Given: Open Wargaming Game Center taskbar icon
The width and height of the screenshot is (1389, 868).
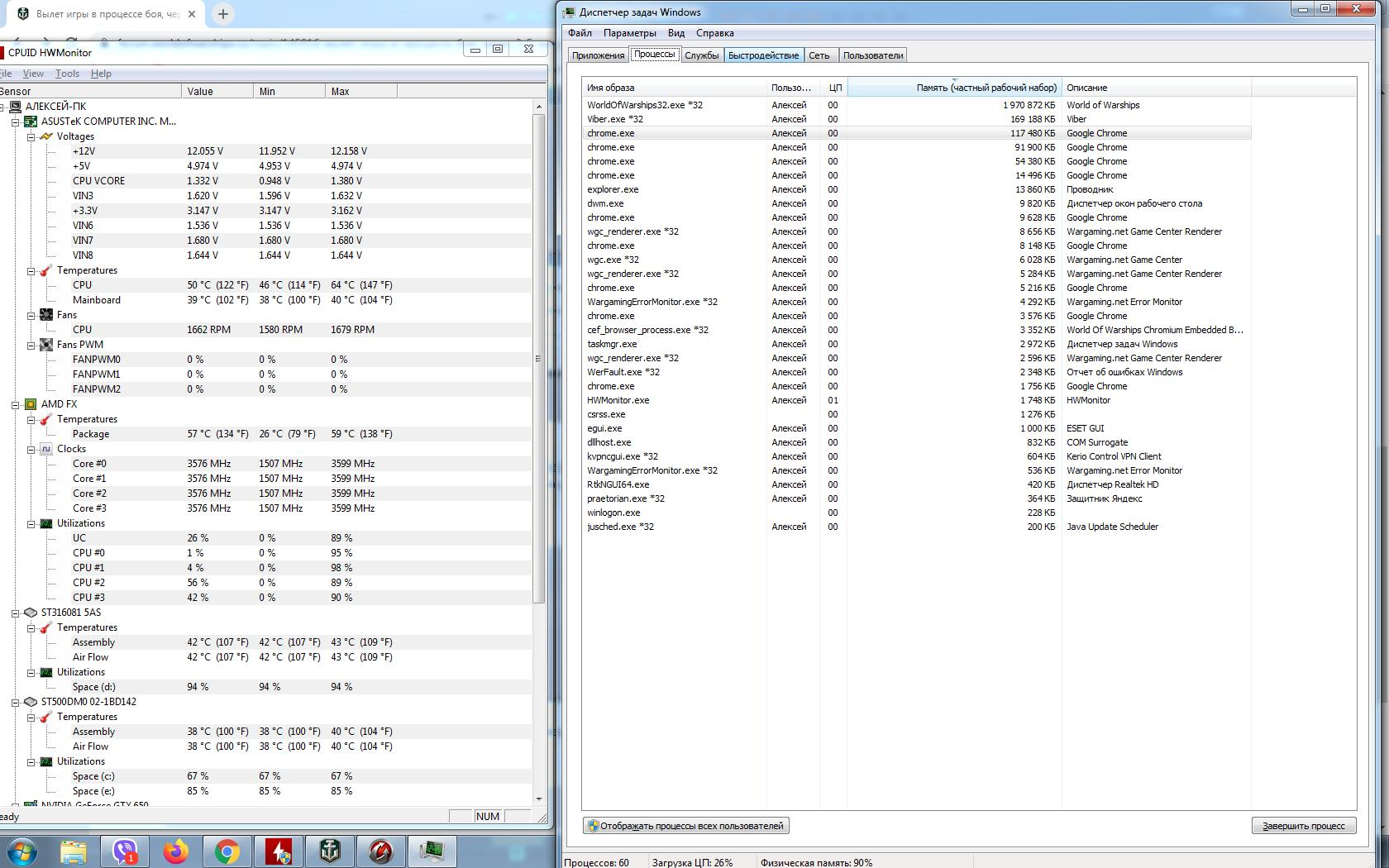Looking at the screenshot, I should pyautogui.click(x=381, y=851).
